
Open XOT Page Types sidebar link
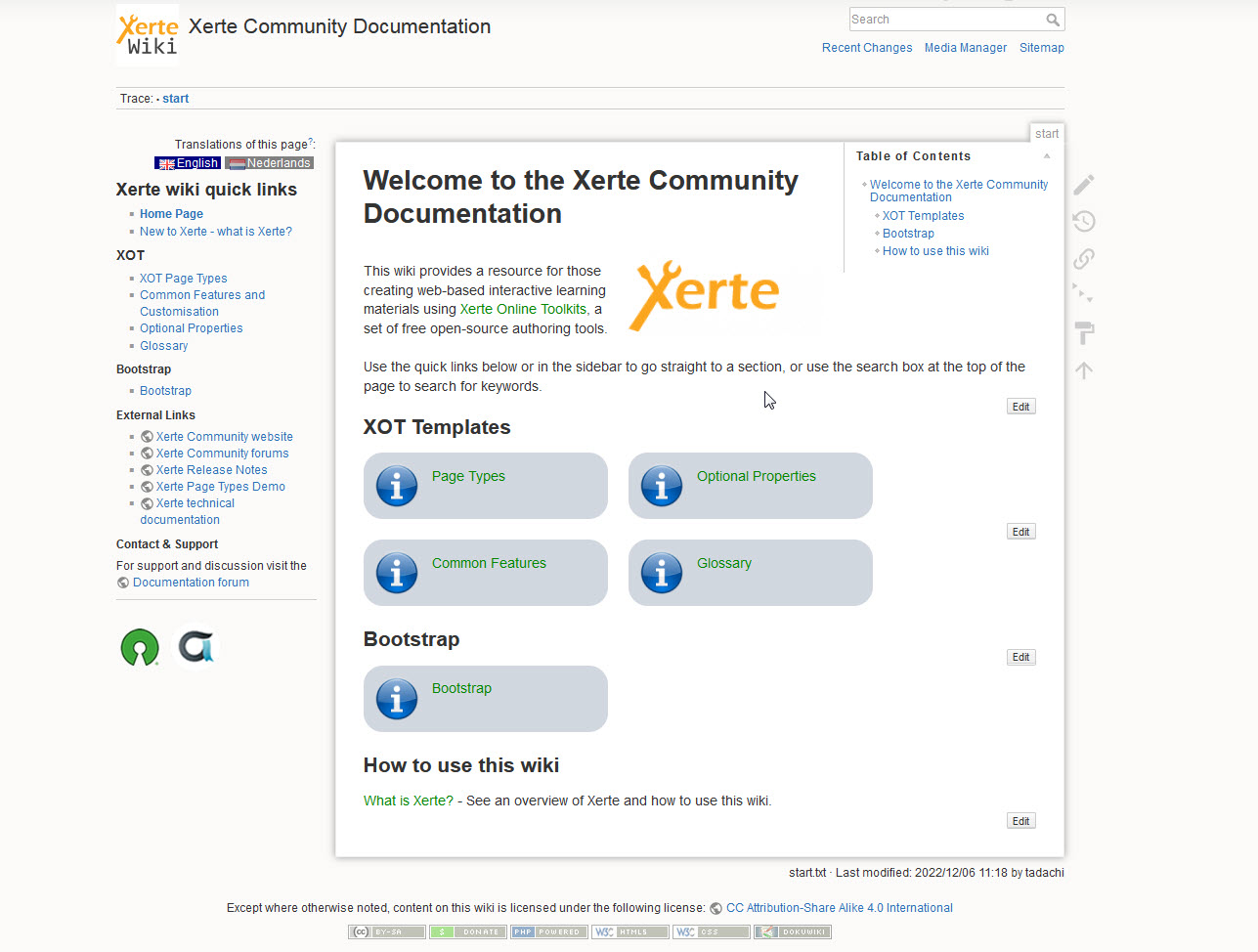tap(183, 279)
